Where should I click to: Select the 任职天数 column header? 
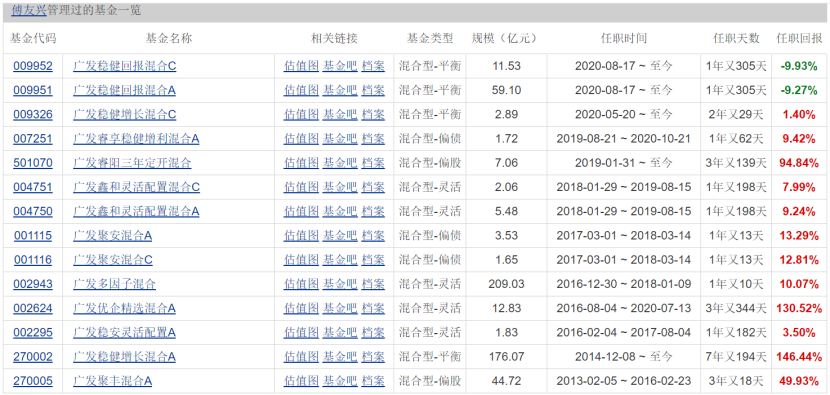tap(736, 38)
